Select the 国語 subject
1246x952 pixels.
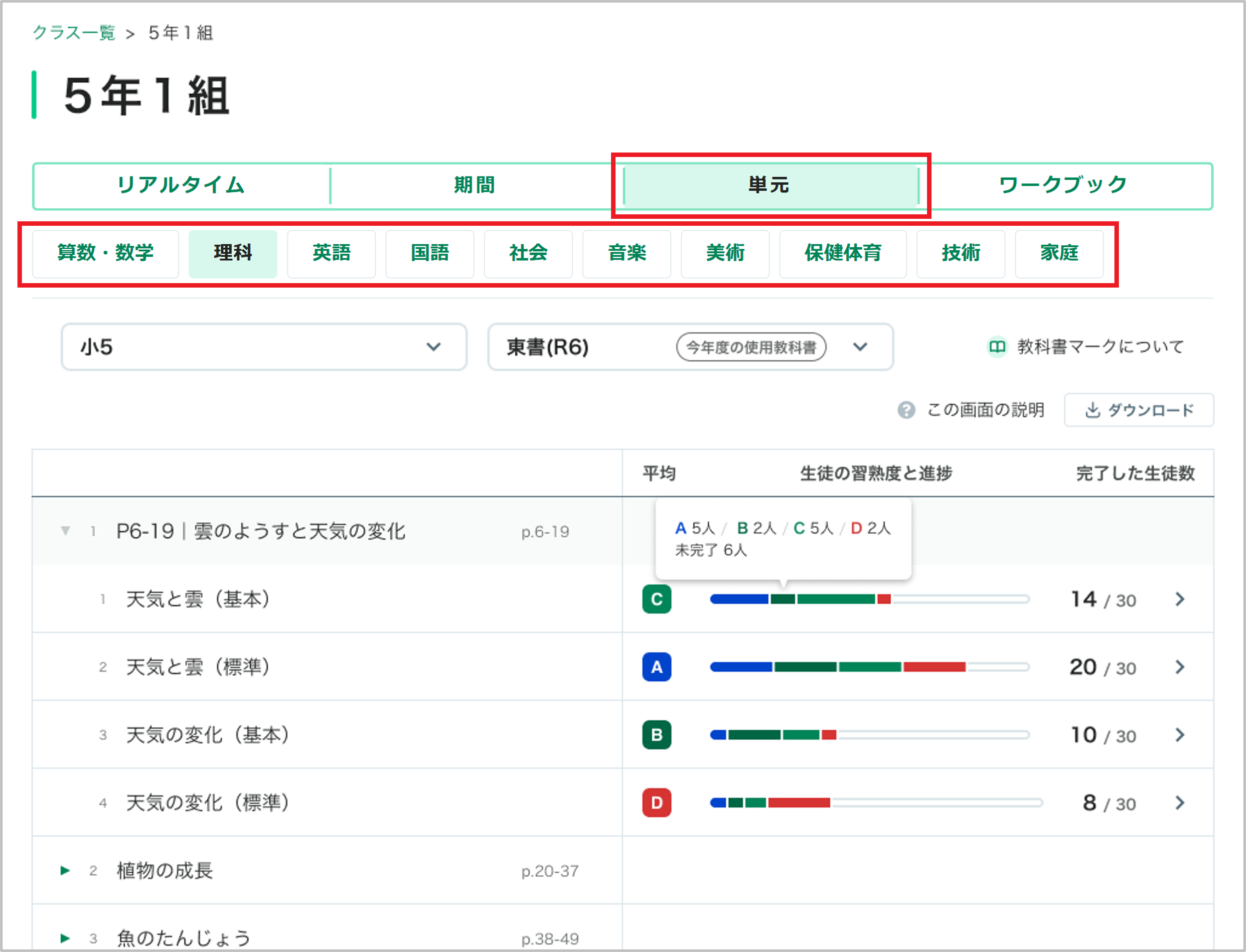click(x=430, y=253)
